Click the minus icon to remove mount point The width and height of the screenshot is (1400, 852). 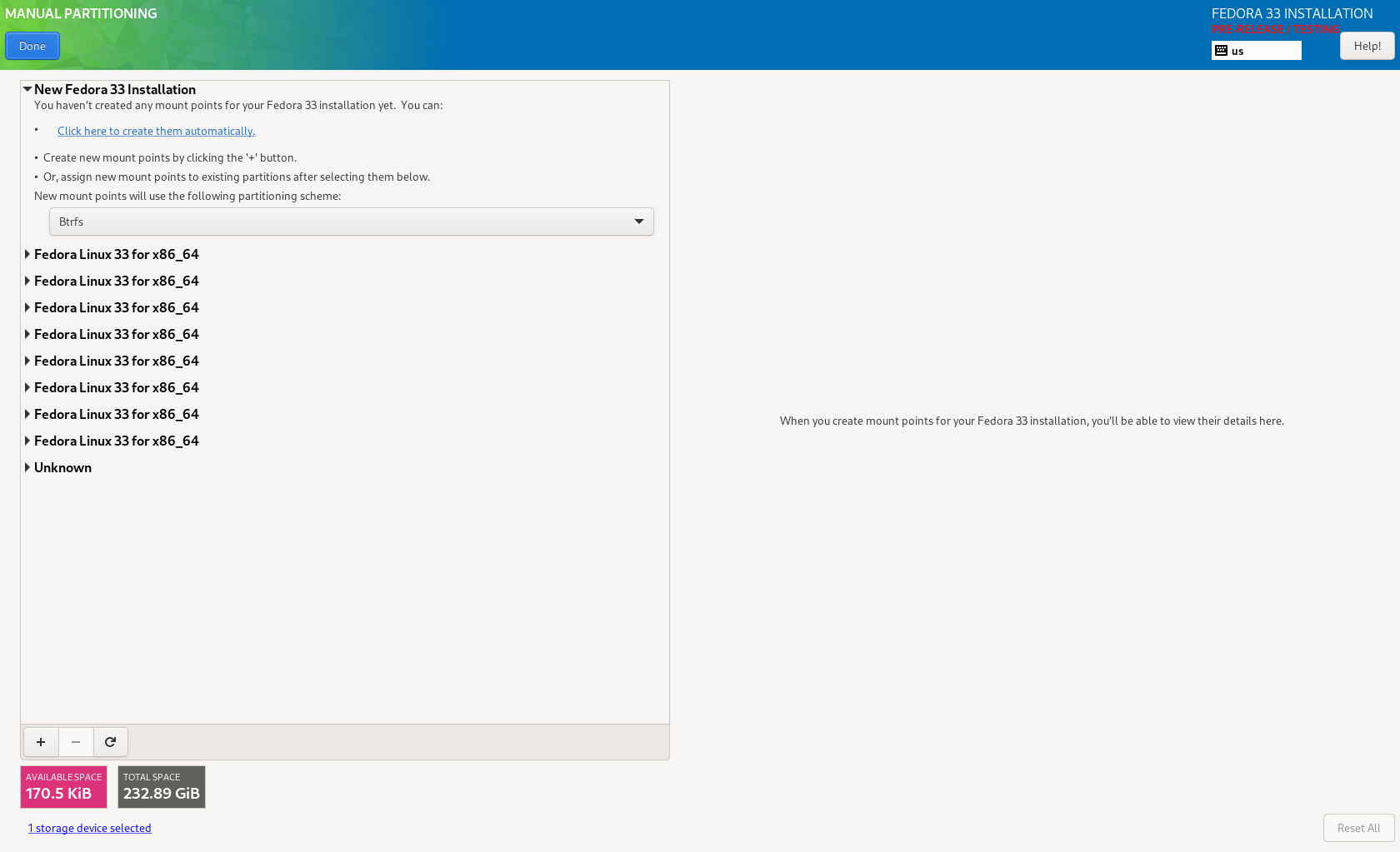76,742
